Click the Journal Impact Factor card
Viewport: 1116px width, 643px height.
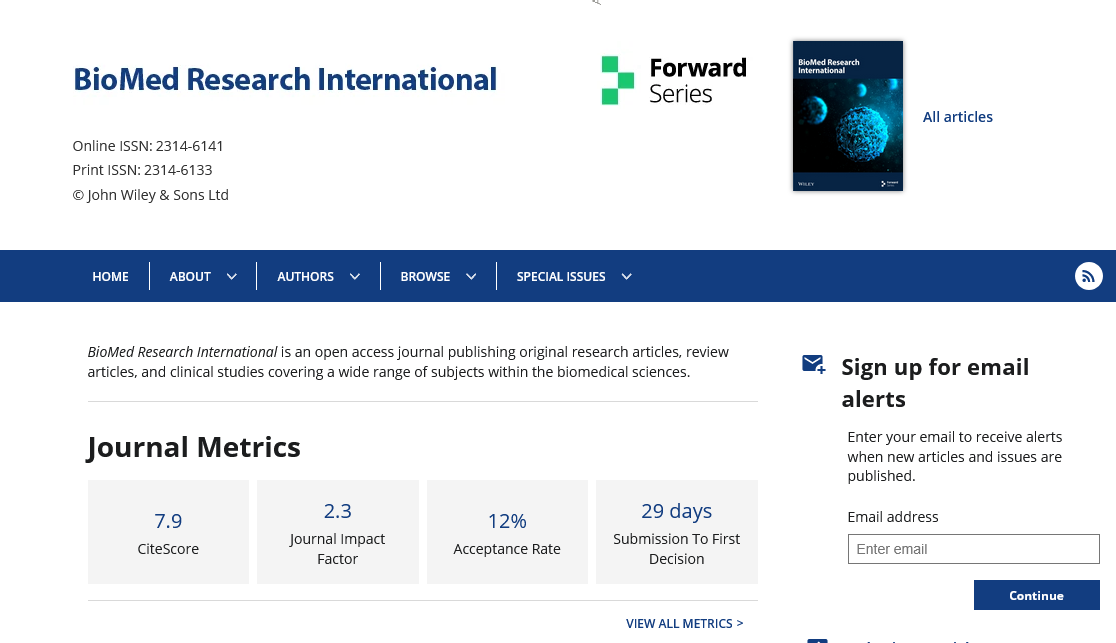[337, 532]
